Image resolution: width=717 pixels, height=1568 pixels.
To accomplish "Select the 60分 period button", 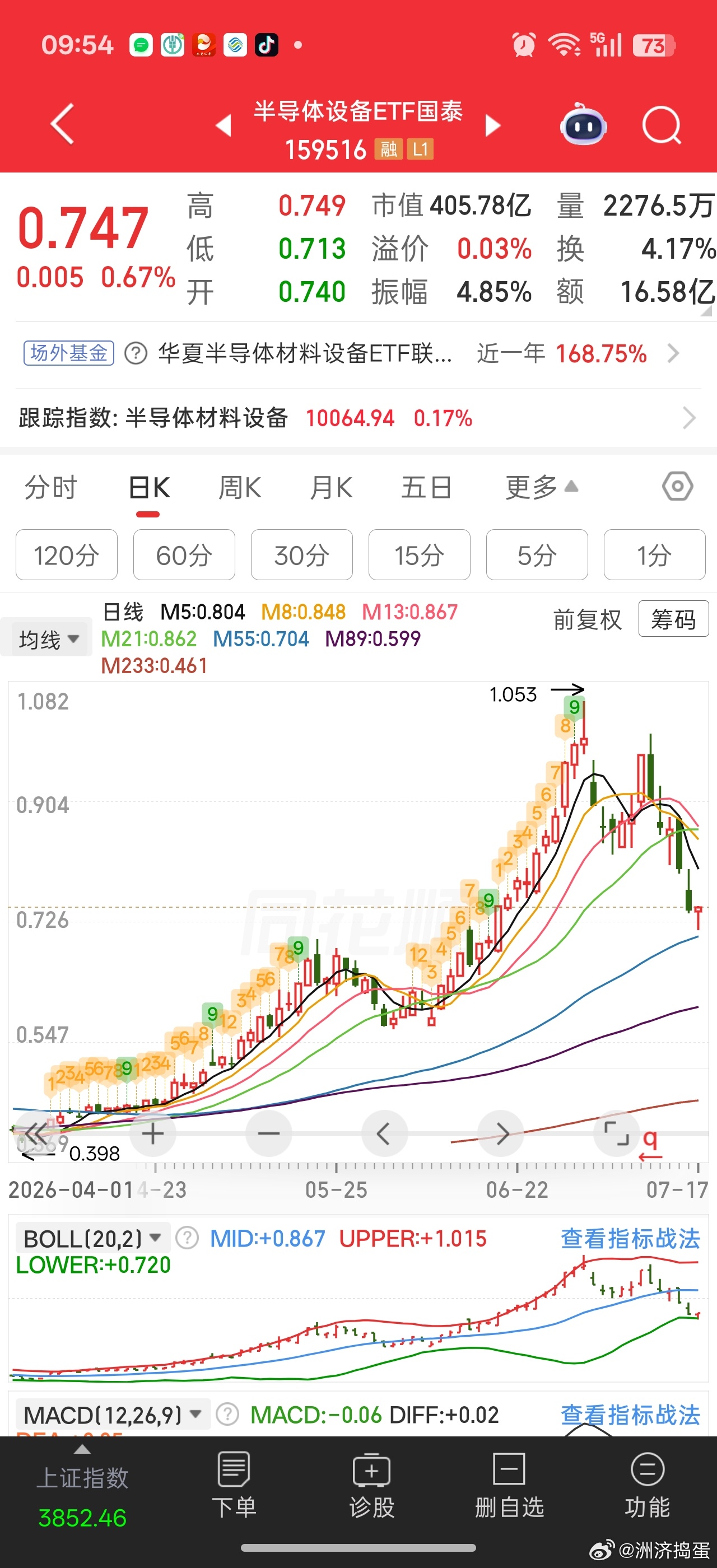I will tap(184, 554).
